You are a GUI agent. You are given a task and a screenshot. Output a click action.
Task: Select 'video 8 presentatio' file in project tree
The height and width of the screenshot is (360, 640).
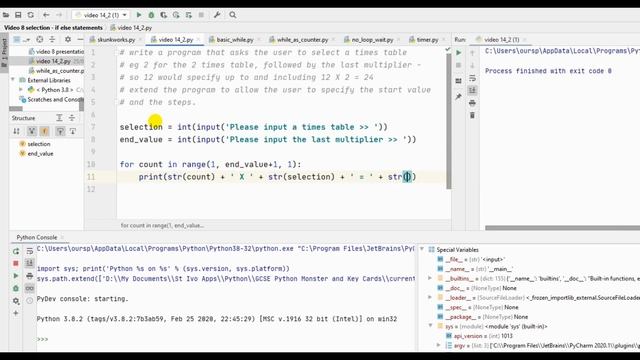[x=56, y=51]
